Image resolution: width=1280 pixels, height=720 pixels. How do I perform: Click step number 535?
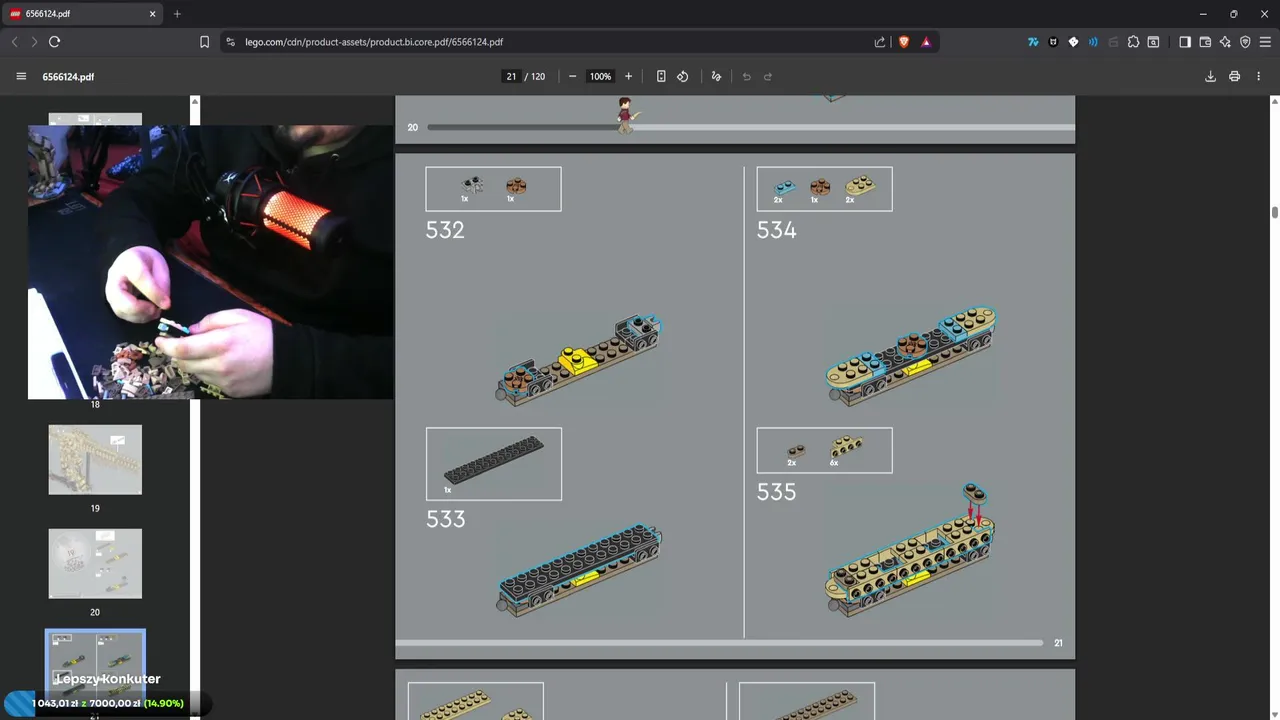tap(776, 492)
